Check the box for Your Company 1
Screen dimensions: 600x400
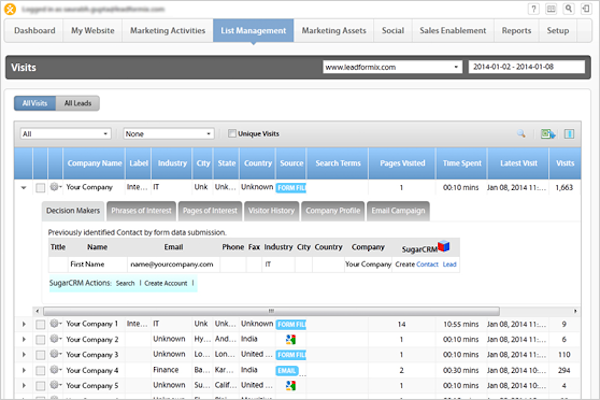click(x=40, y=324)
